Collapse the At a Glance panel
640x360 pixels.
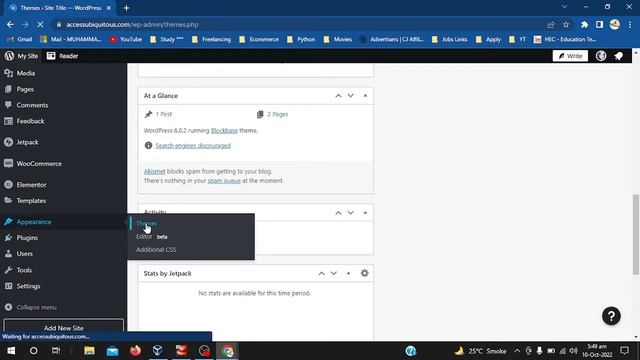click(365, 96)
